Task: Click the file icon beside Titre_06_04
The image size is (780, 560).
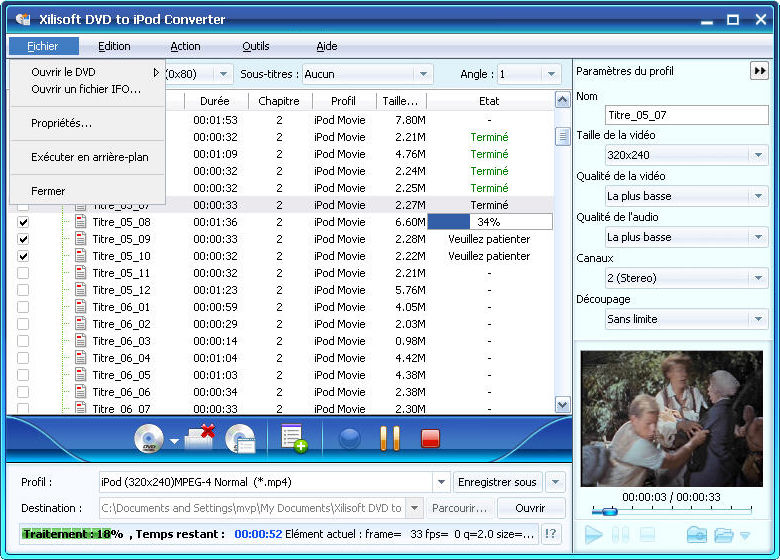Action: [x=80, y=358]
